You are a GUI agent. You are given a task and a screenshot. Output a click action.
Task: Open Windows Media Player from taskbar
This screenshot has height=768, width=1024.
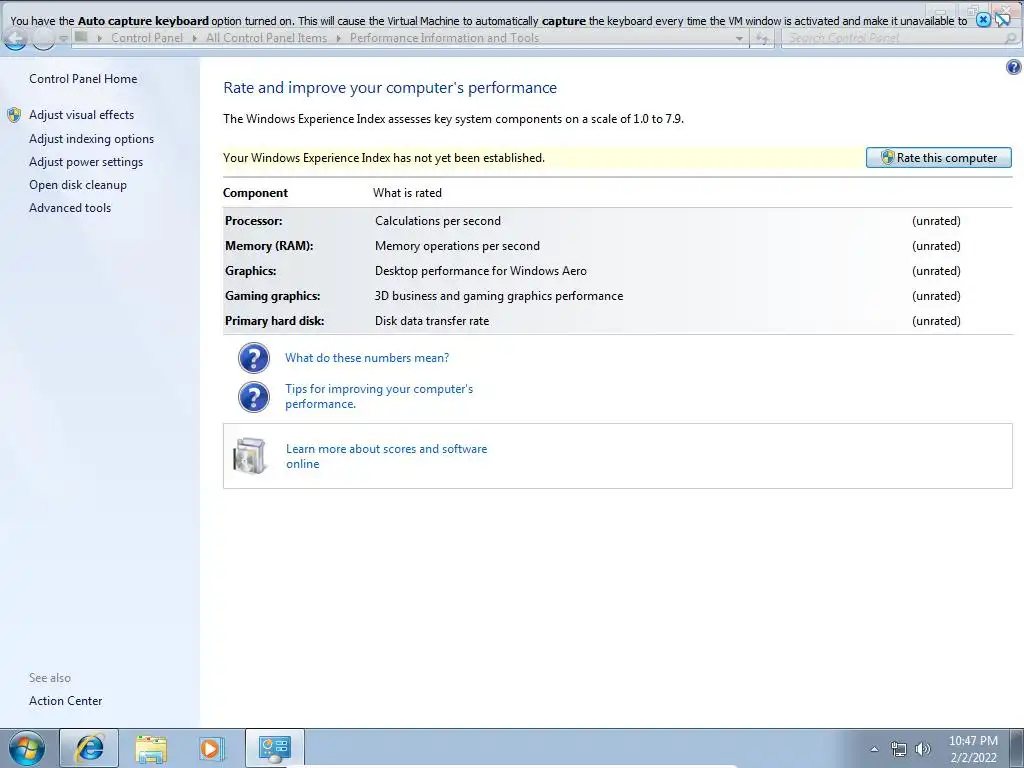click(211, 748)
